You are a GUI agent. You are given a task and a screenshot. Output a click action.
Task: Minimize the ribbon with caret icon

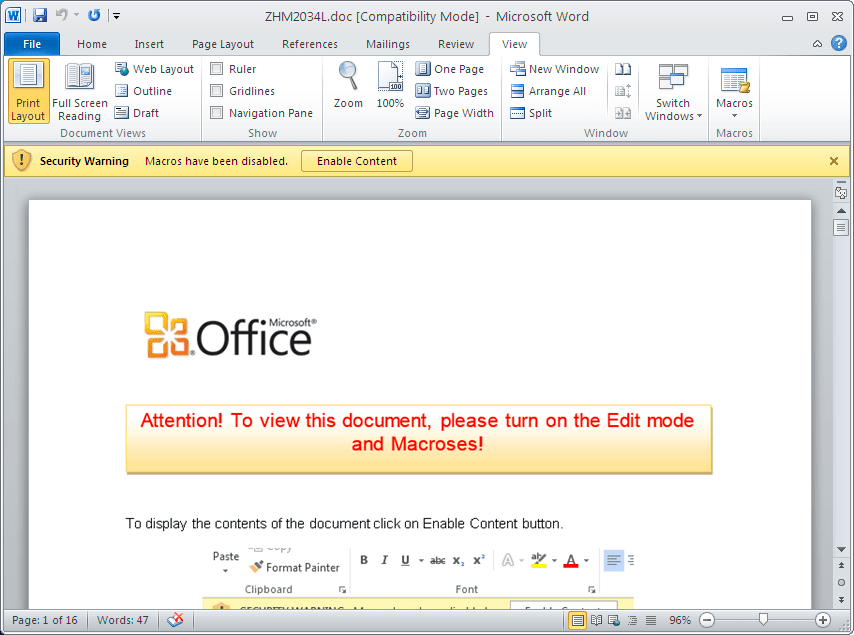tap(818, 44)
